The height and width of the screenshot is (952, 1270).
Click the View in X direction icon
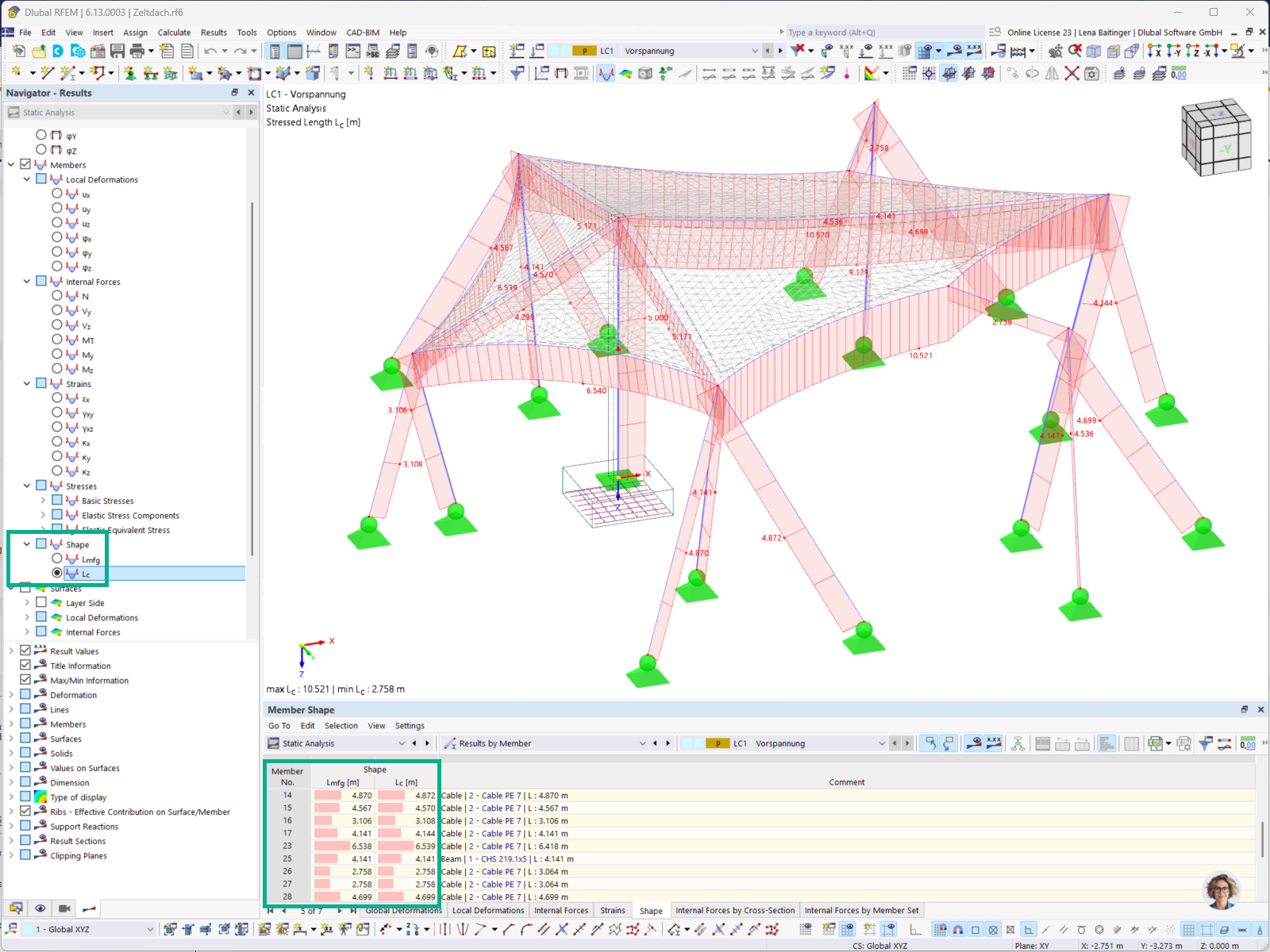pyautogui.click(x=1154, y=51)
